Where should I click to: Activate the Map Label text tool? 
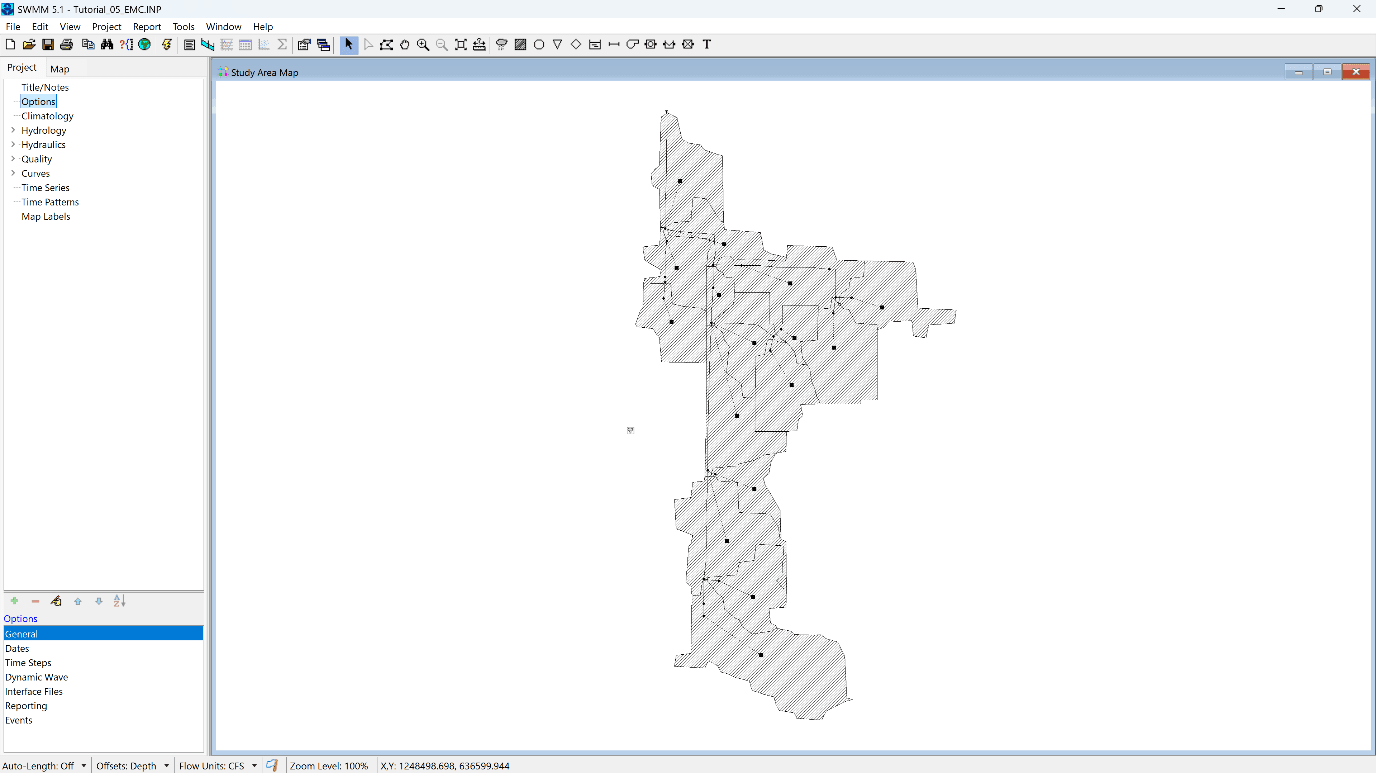[706, 44]
